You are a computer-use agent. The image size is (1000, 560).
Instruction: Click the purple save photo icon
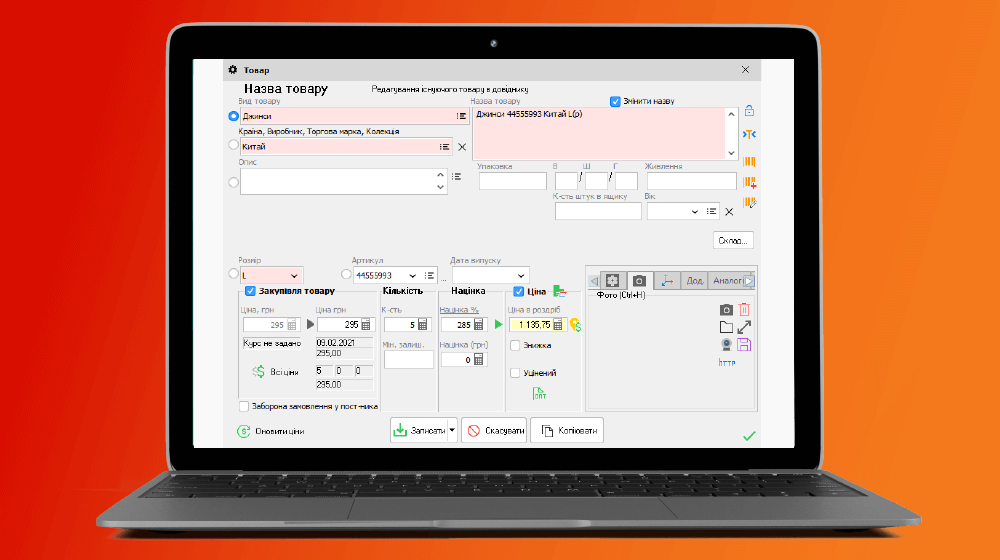click(x=744, y=344)
